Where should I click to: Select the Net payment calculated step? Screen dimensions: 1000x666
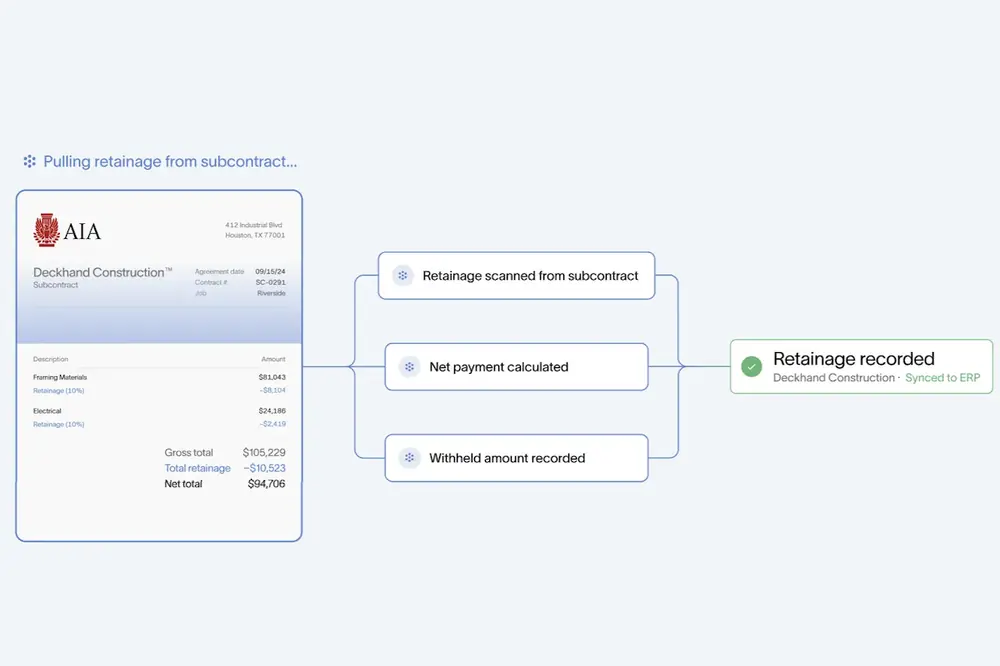(517, 367)
